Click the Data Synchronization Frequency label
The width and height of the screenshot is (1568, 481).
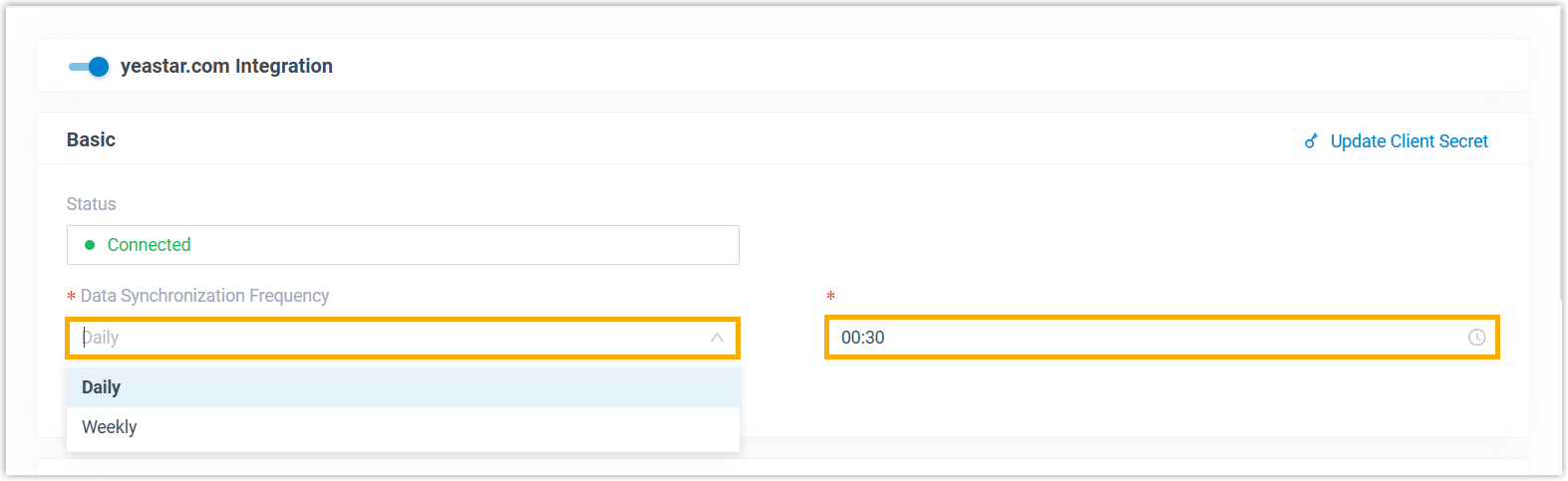pos(204,296)
